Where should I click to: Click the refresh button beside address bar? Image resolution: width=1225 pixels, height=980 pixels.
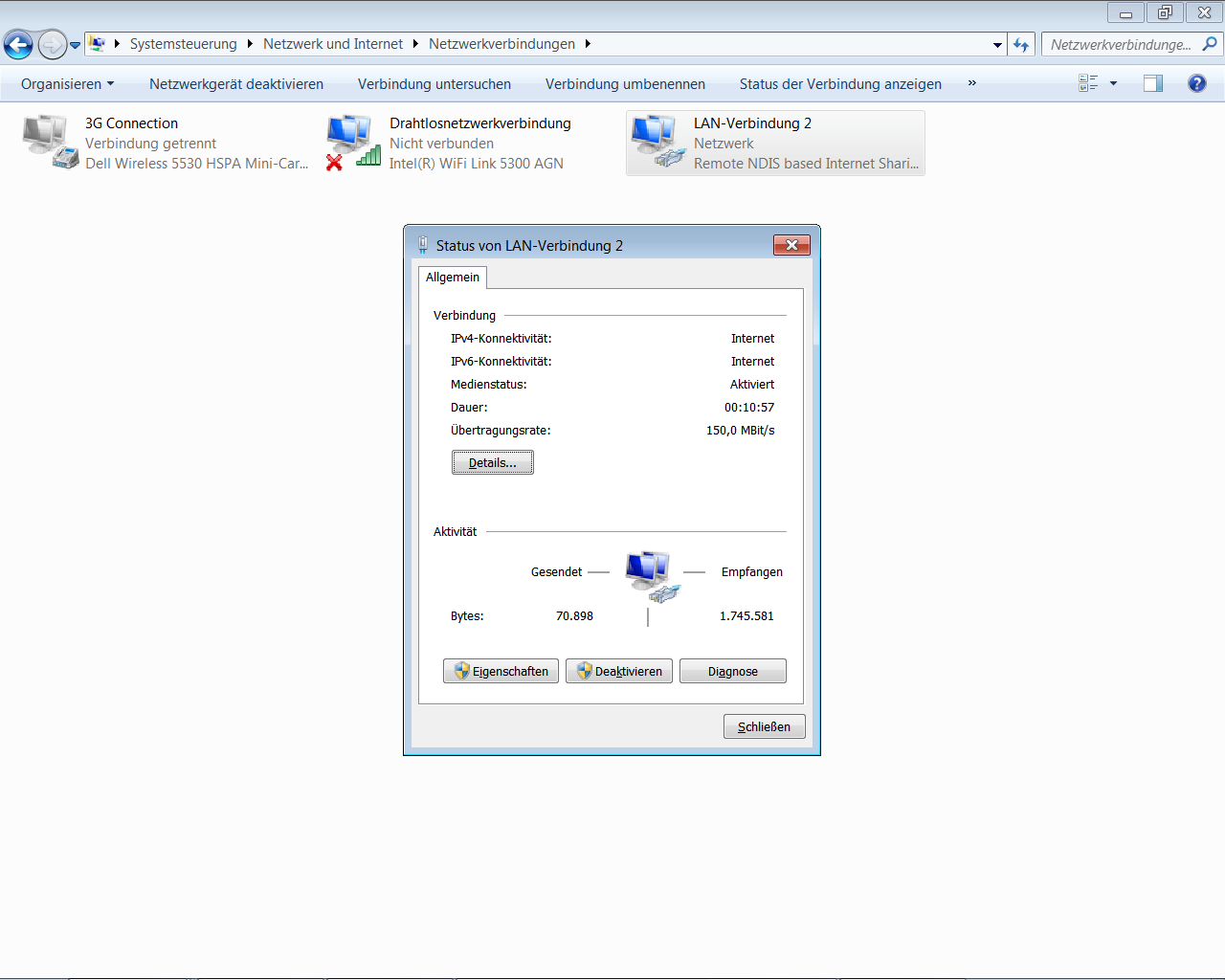point(1021,44)
